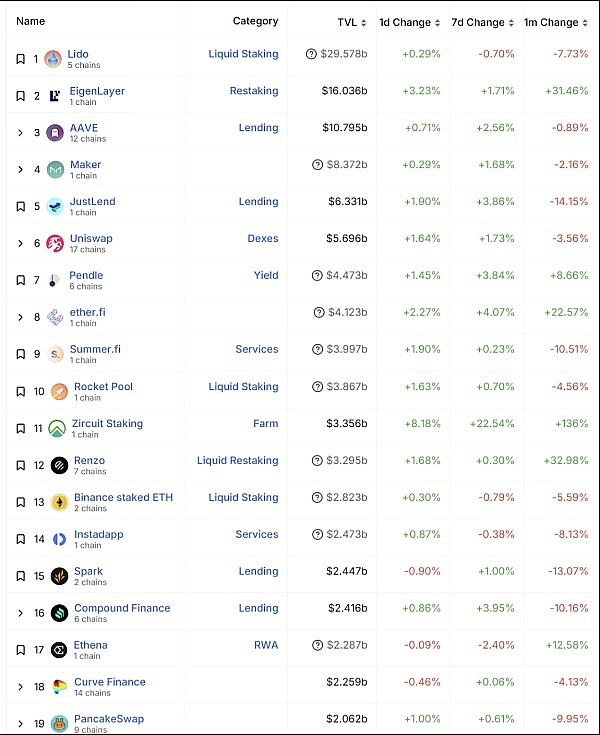Open the Liquid Restaking category link for Renzo
The width and height of the screenshot is (600, 735).
click(x=237, y=460)
